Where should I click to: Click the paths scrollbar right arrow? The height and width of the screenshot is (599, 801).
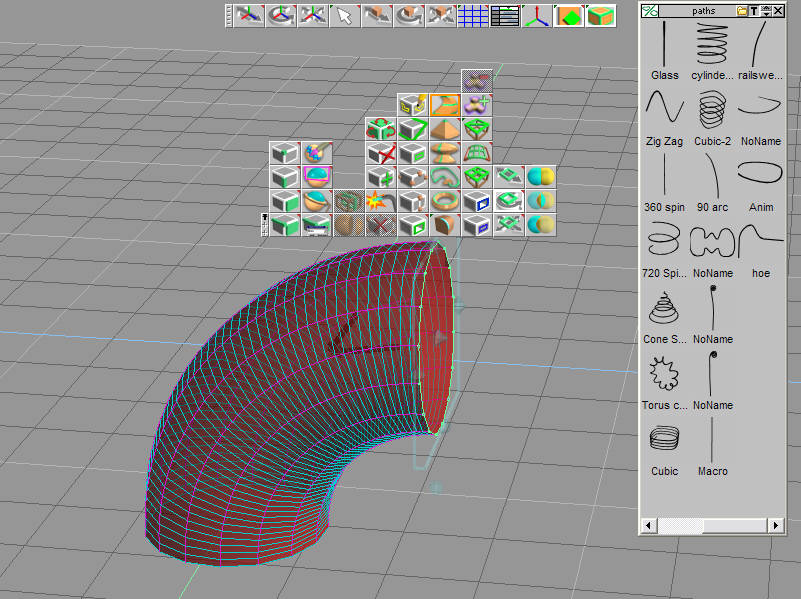click(x=776, y=525)
